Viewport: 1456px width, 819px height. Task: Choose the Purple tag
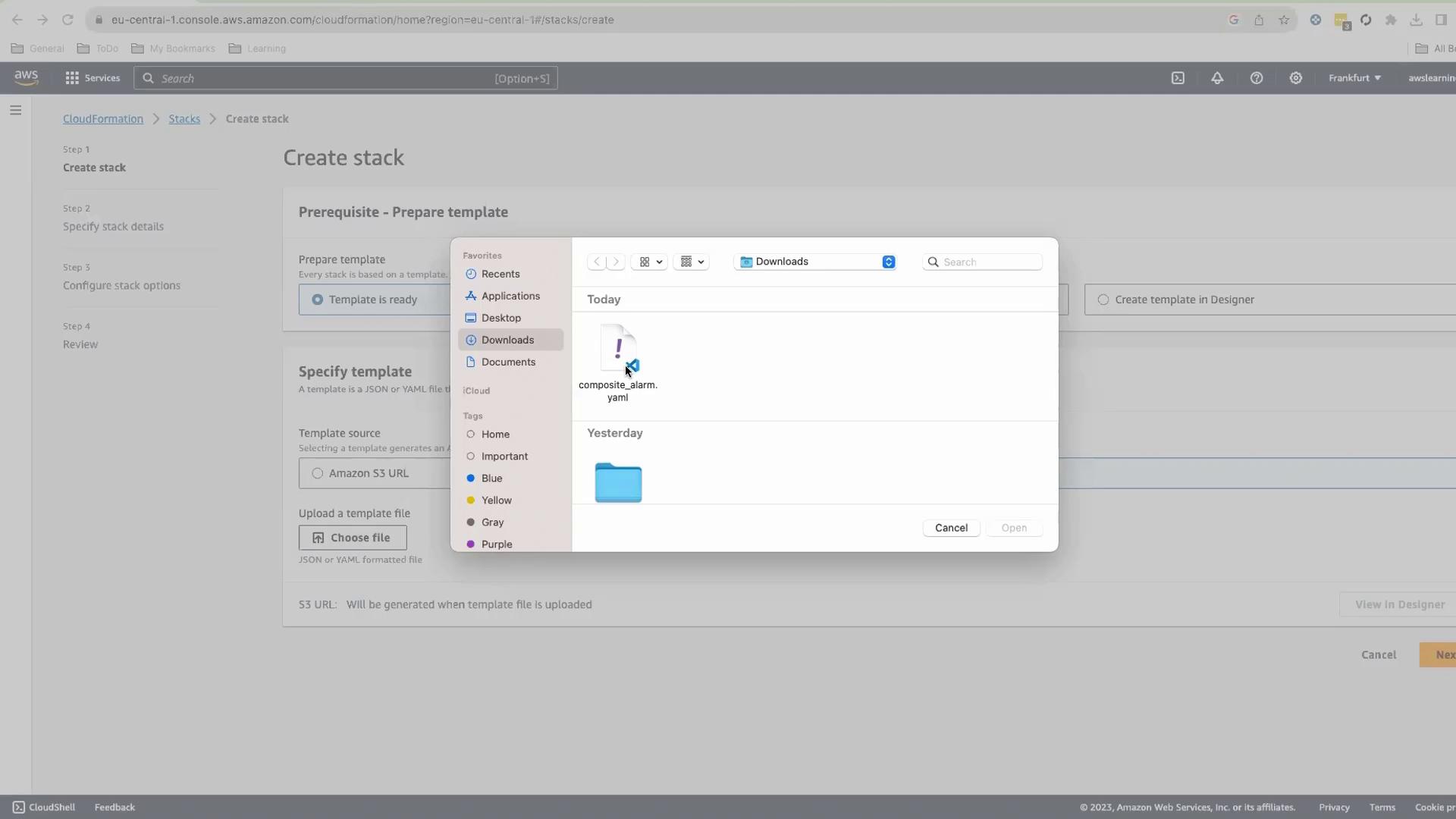point(497,544)
